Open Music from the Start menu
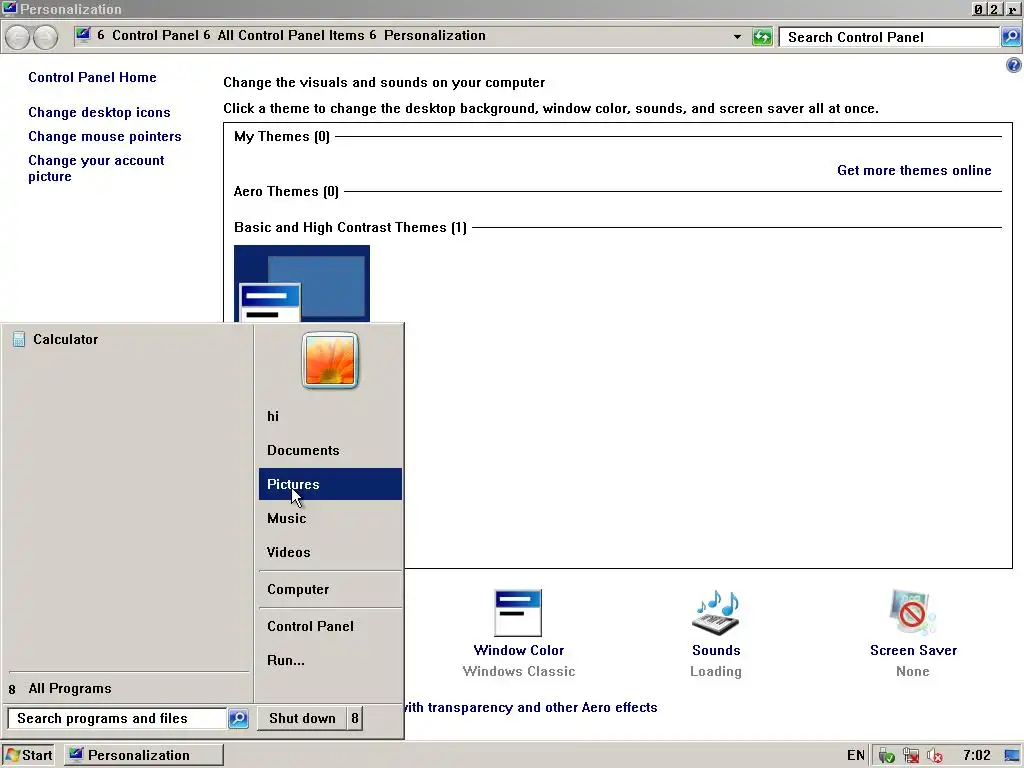 pyautogui.click(x=330, y=518)
